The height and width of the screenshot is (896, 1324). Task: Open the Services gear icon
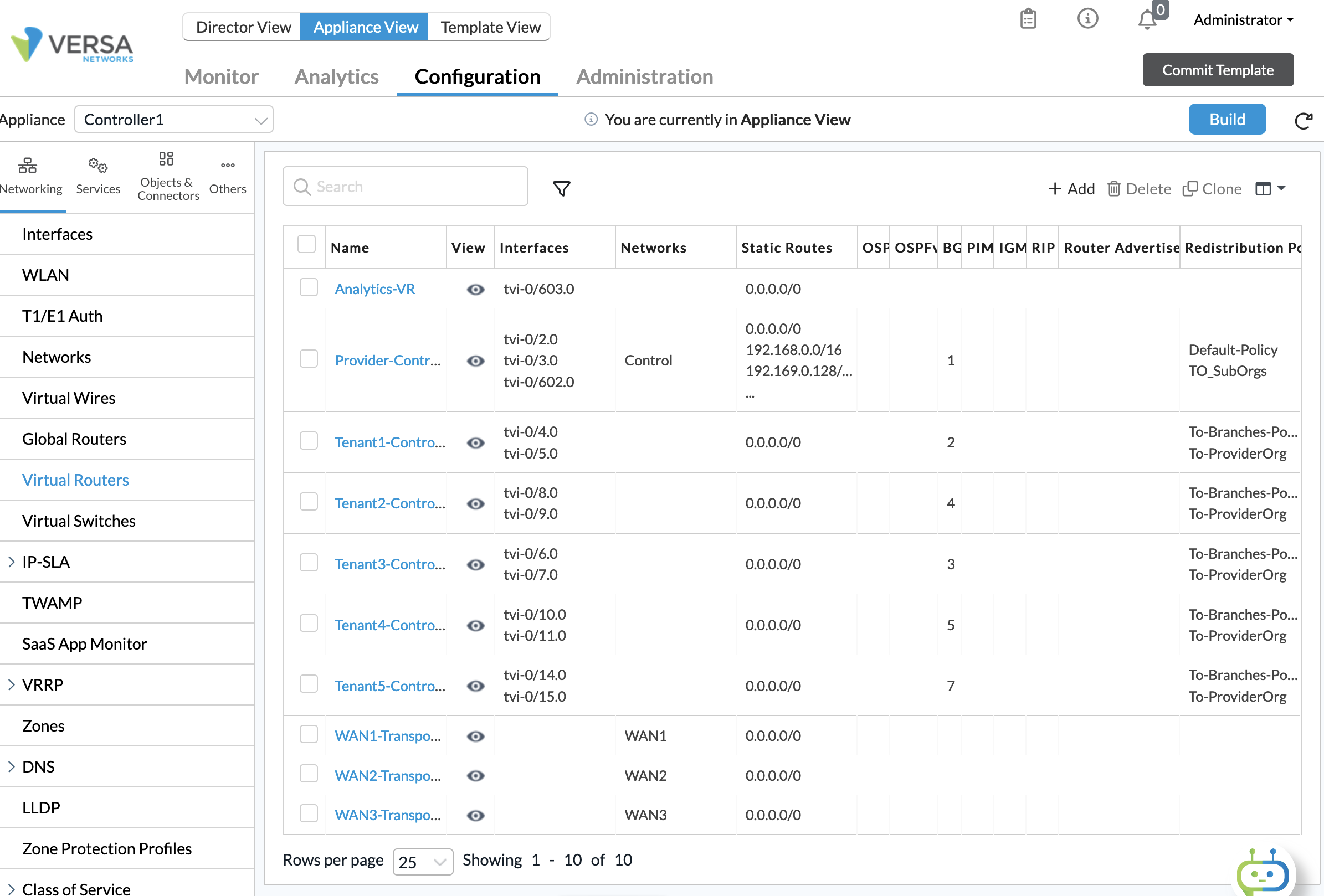pyautogui.click(x=98, y=165)
